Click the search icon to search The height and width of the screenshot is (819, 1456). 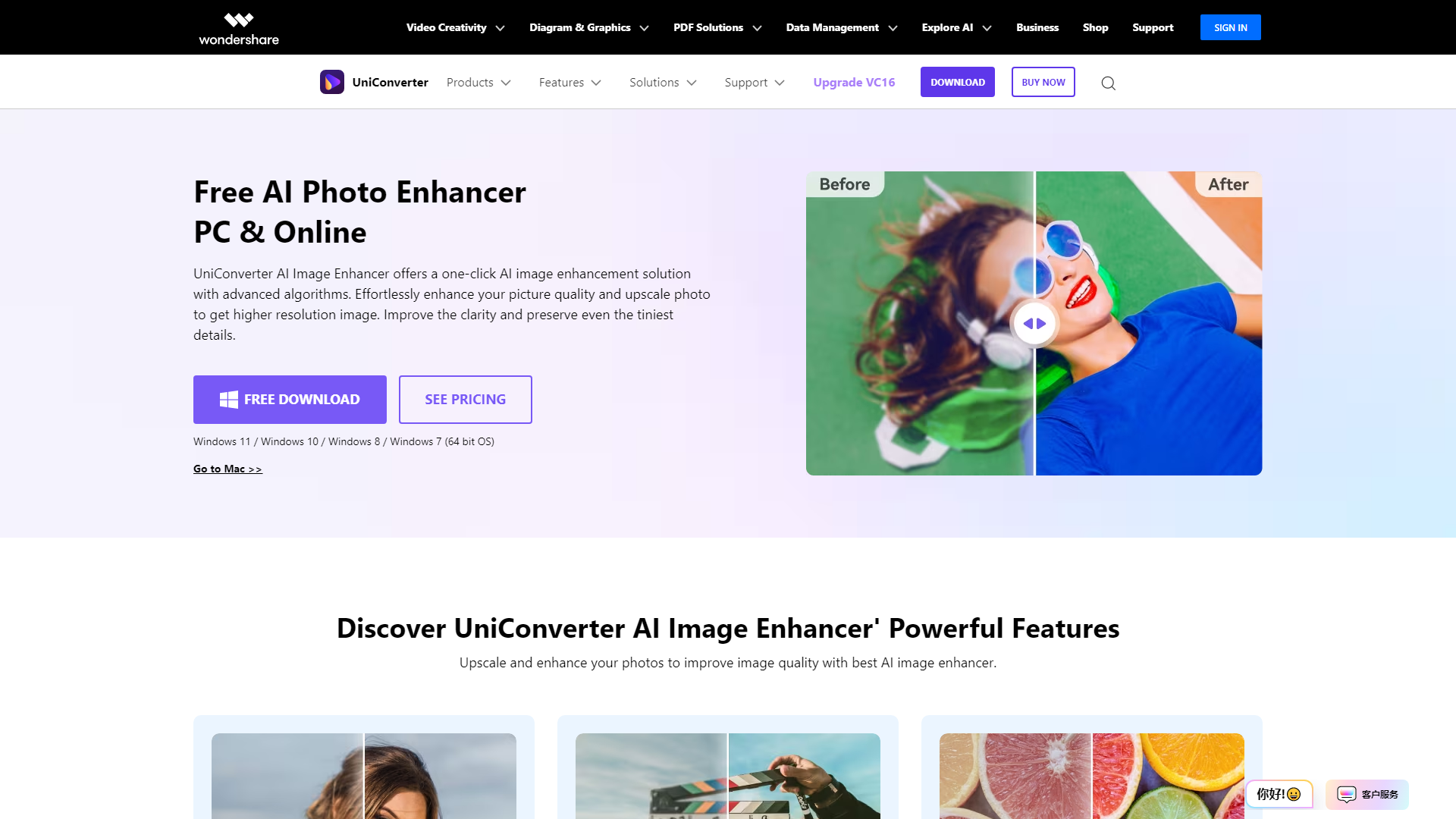1108,82
